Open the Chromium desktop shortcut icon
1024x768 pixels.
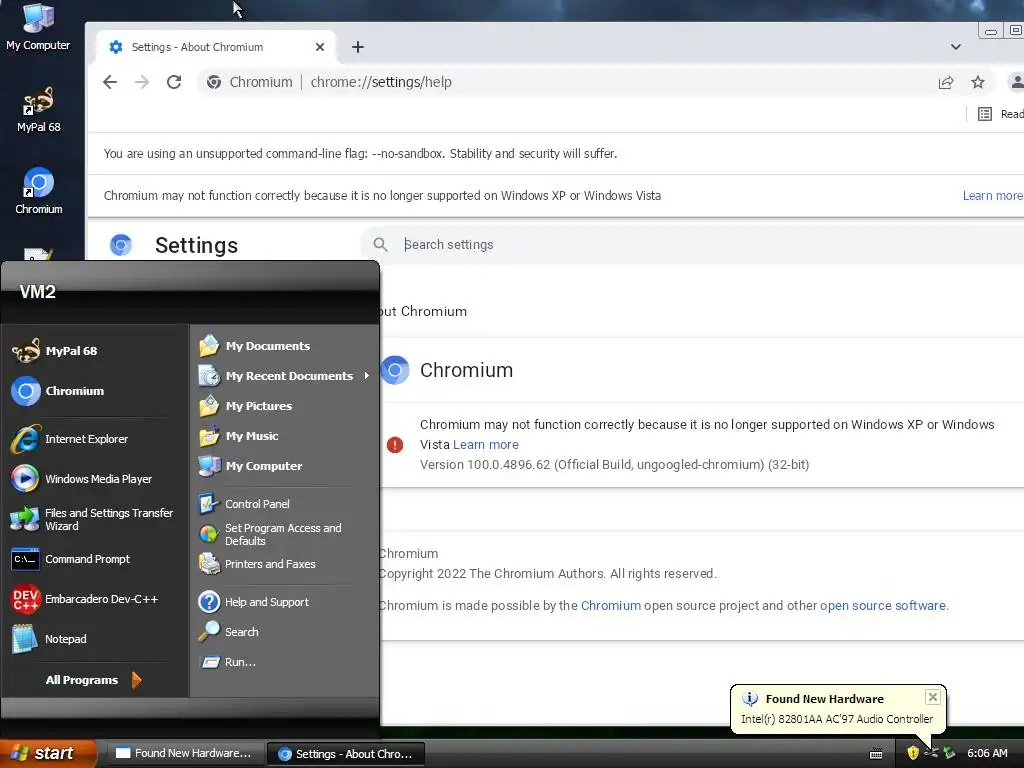coord(39,191)
